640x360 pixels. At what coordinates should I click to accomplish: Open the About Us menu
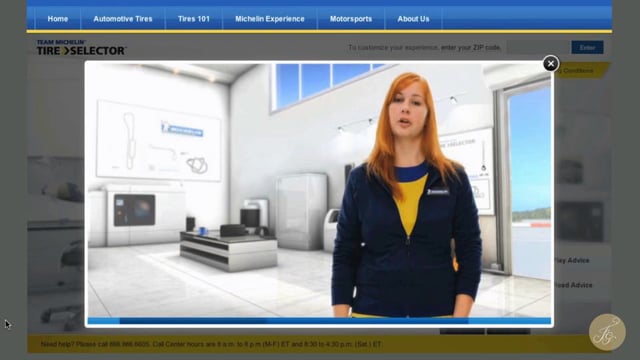click(413, 19)
